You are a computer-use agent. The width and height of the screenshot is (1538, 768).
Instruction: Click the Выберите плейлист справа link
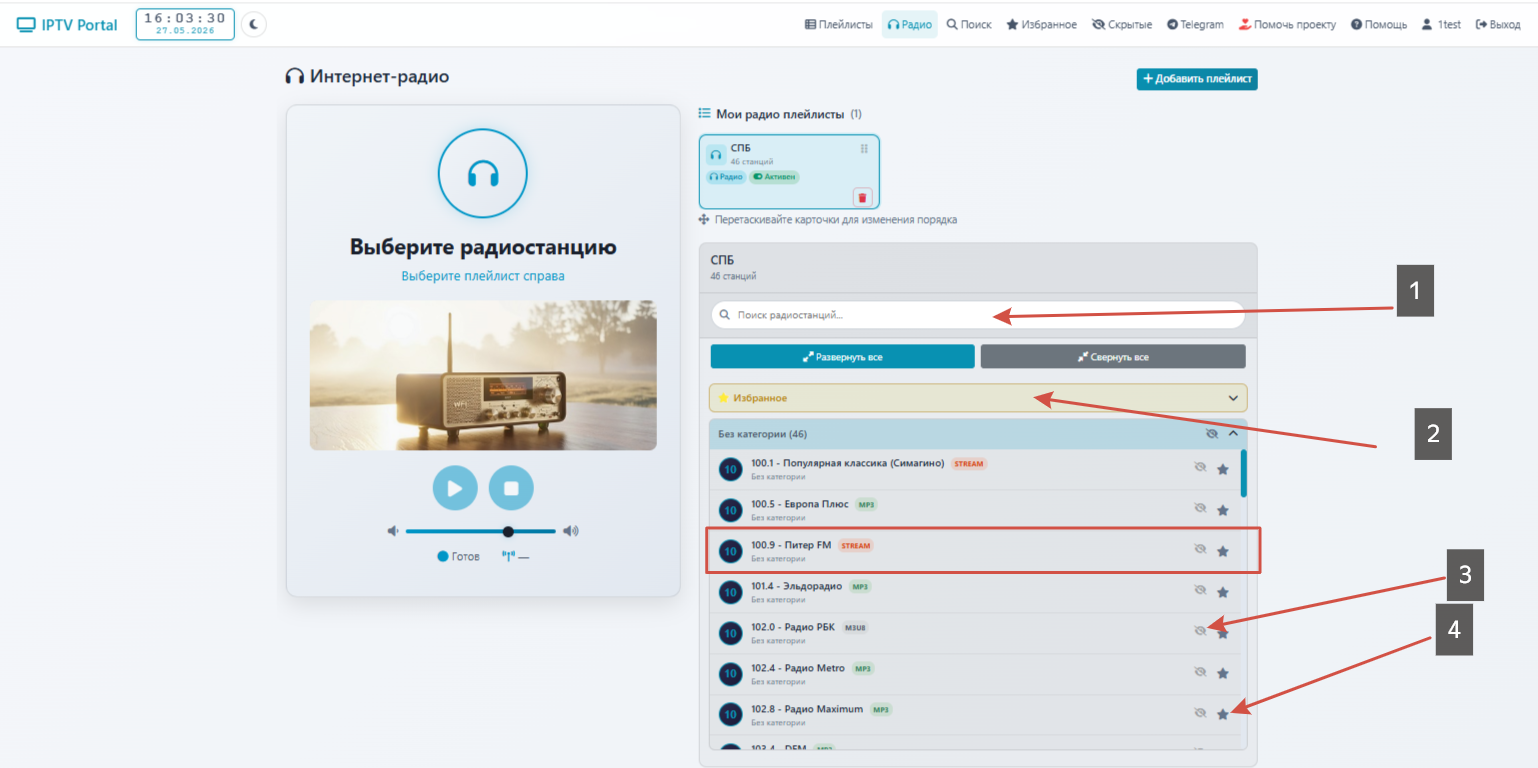(x=483, y=276)
